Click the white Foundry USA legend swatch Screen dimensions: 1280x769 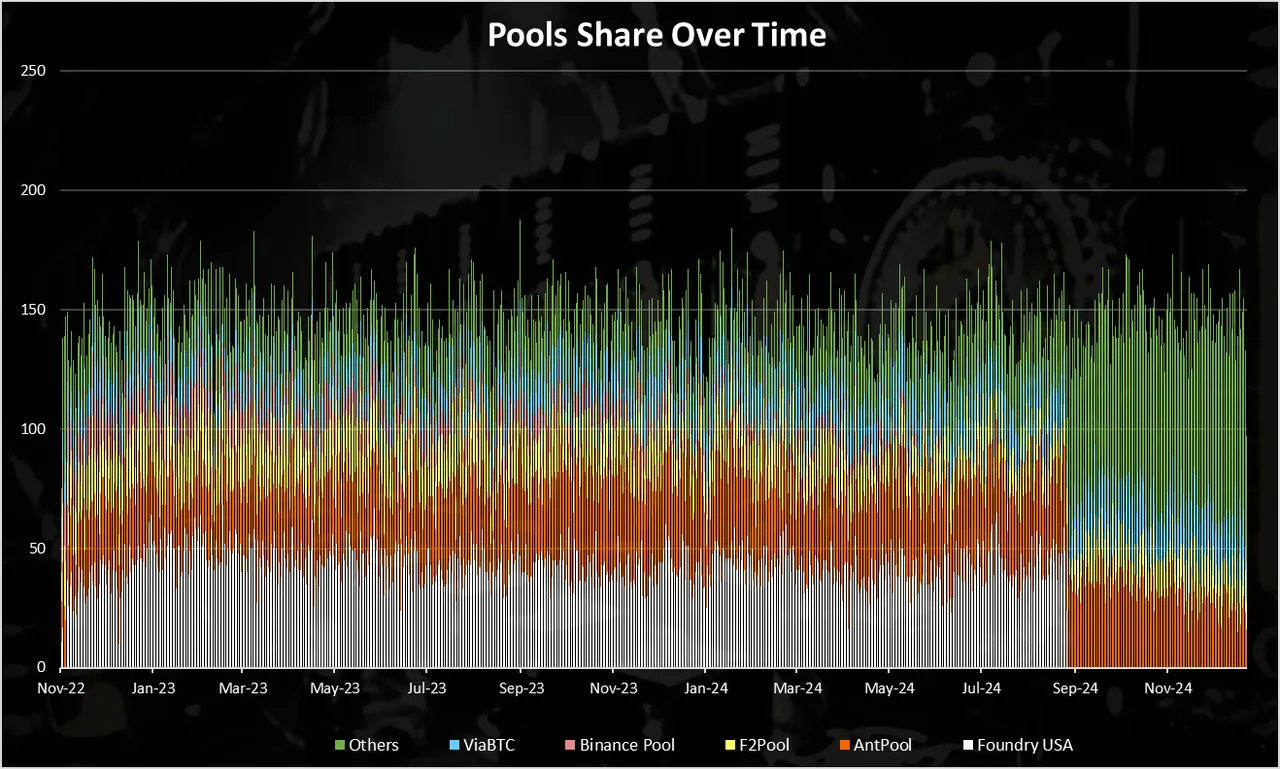pyautogui.click(x=968, y=745)
